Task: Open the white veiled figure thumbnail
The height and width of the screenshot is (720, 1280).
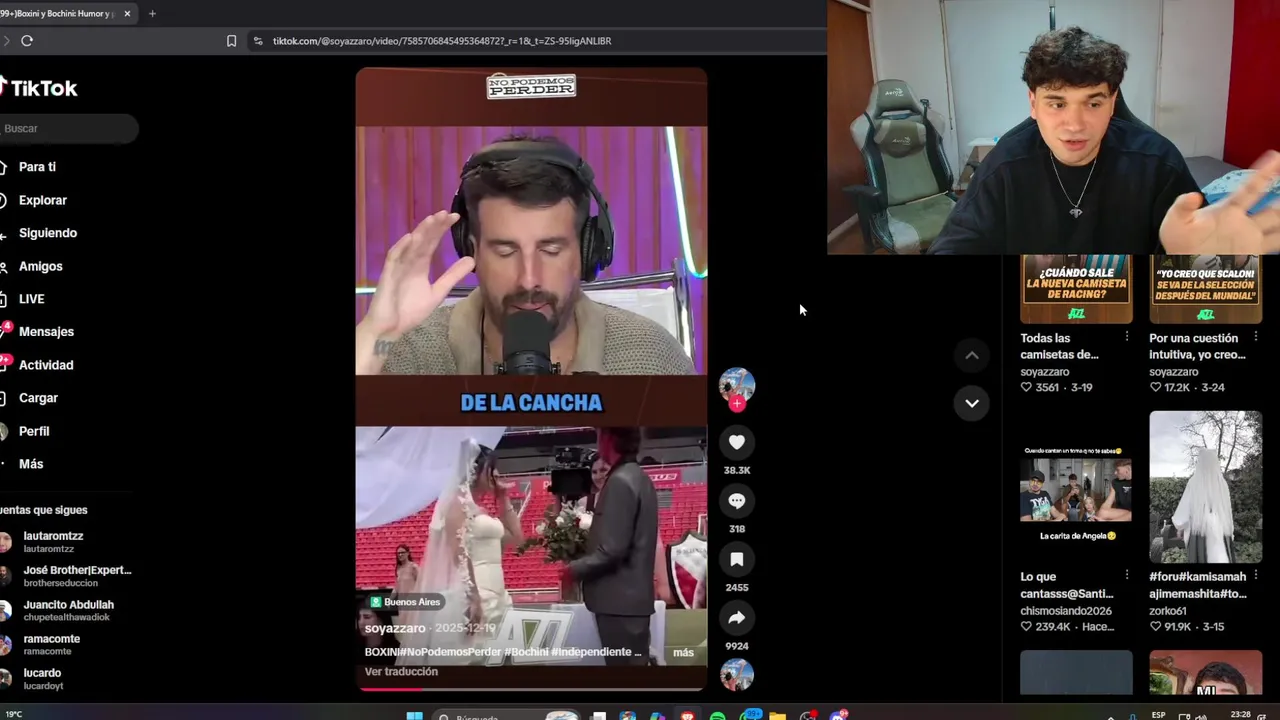Action: point(1205,488)
